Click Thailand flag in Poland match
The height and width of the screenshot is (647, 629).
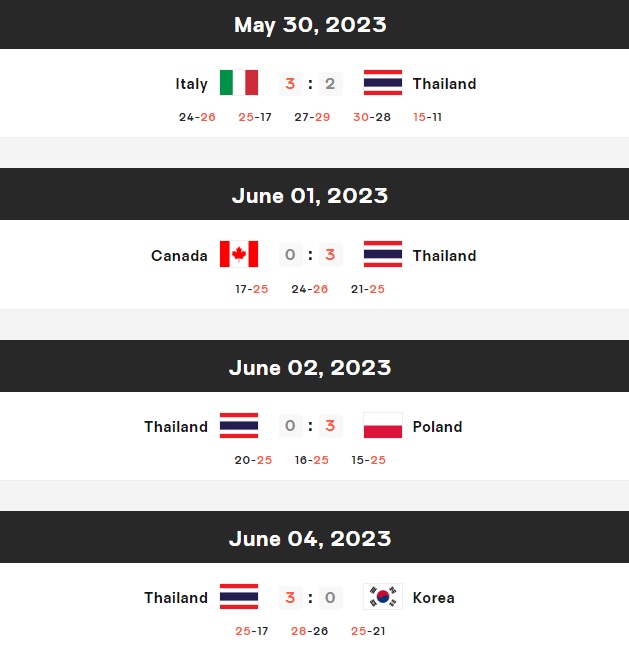(x=239, y=425)
